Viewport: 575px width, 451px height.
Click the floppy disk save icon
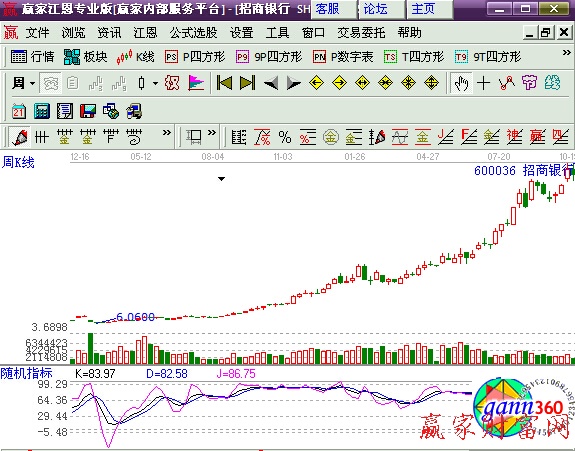tap(88, 111)
